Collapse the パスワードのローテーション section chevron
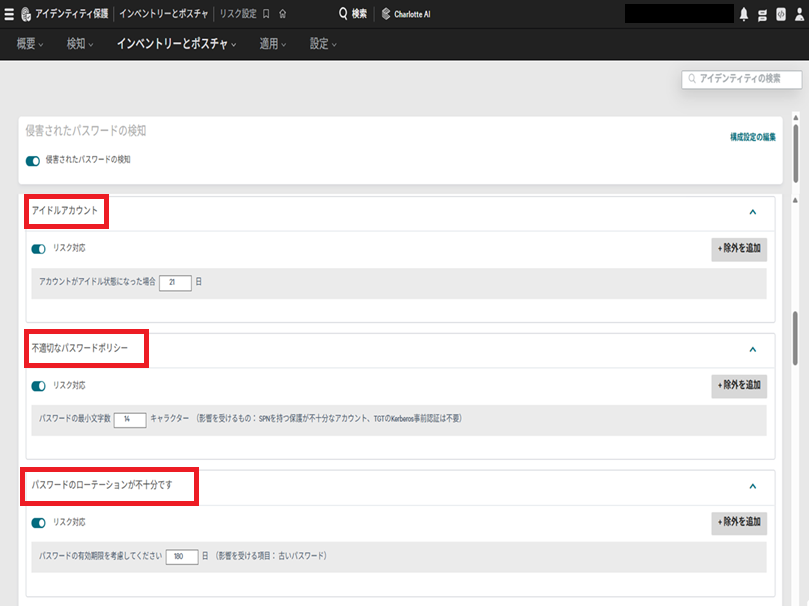 (753, 486)
